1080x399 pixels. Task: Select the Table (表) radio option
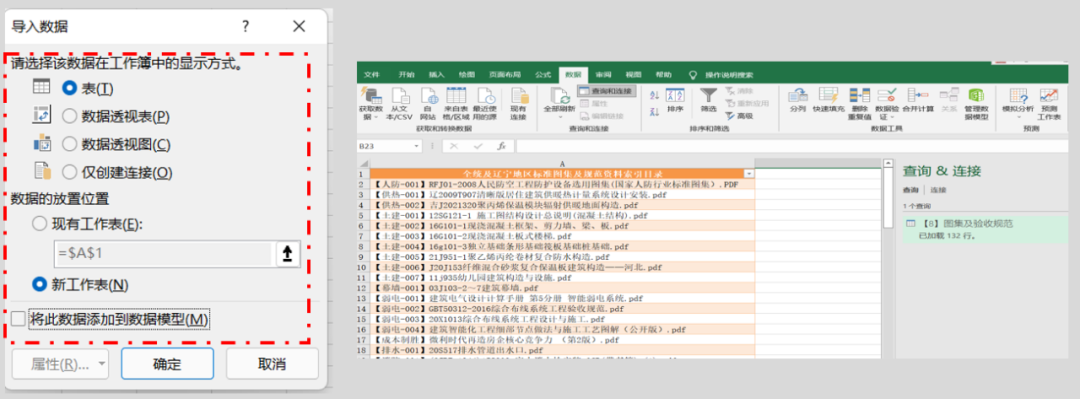pyautogui.click(x=69, y=88)
